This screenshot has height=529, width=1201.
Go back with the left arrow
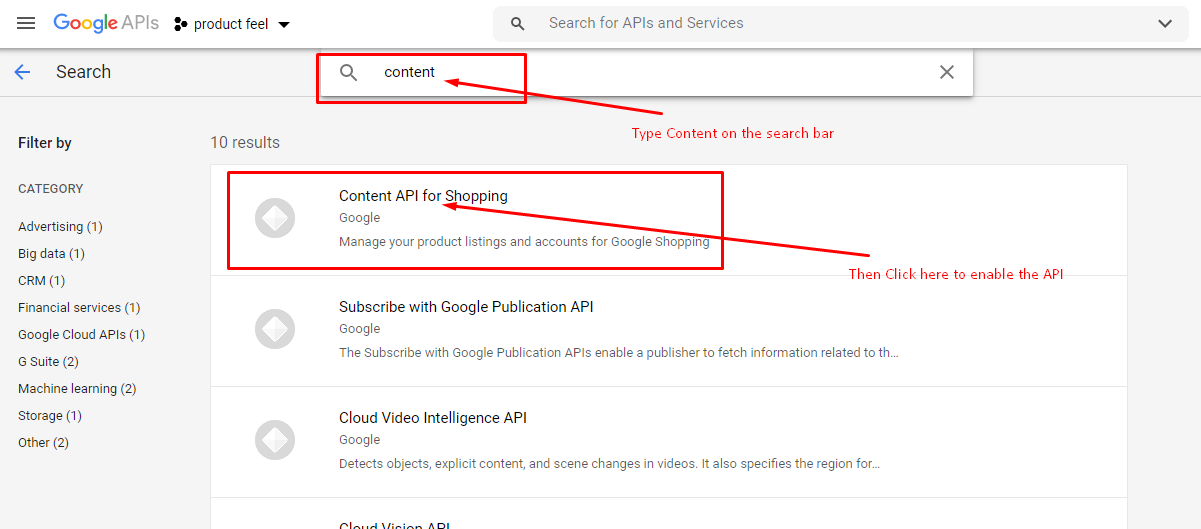click(x=22, y=72)
